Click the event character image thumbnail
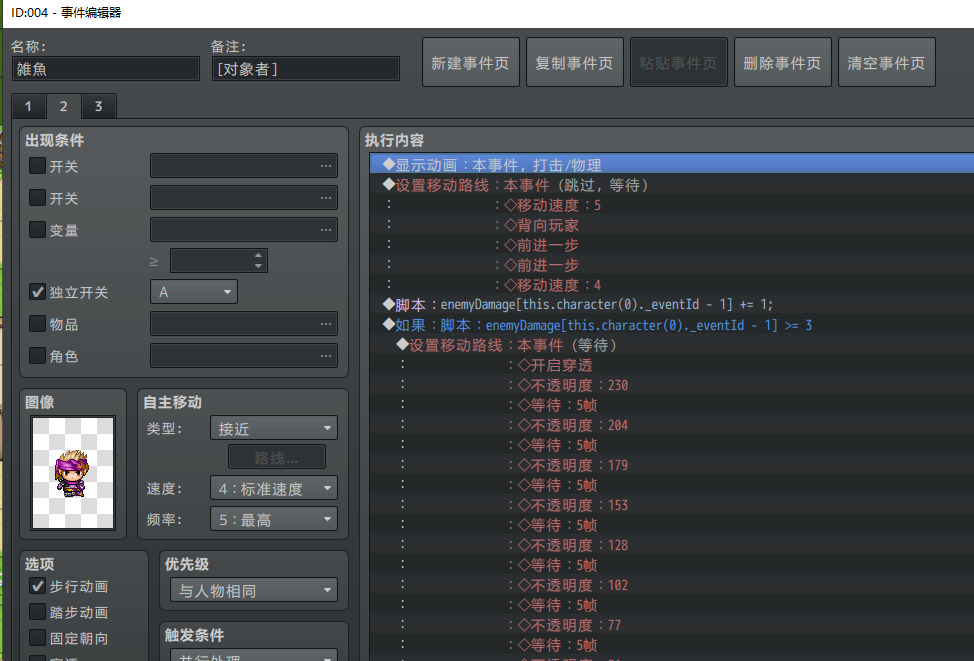The width and height of the screenshot is (974, 661). pyautogui.click(x=73, y=472)
